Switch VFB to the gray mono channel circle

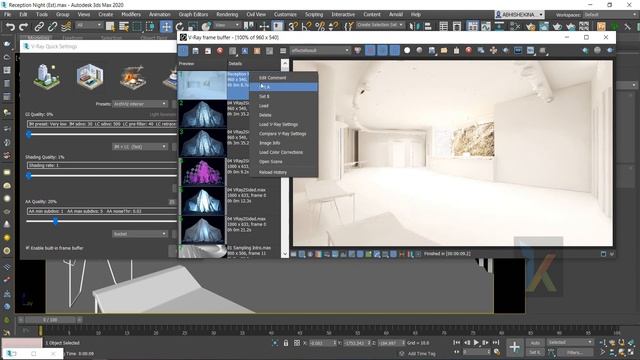coord(419,51)
